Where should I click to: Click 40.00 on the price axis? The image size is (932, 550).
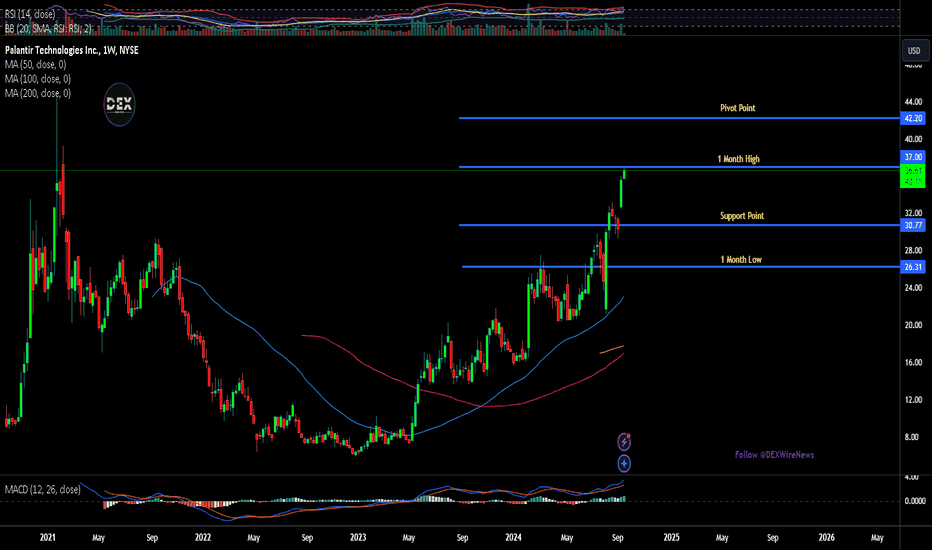pos(913,139)
